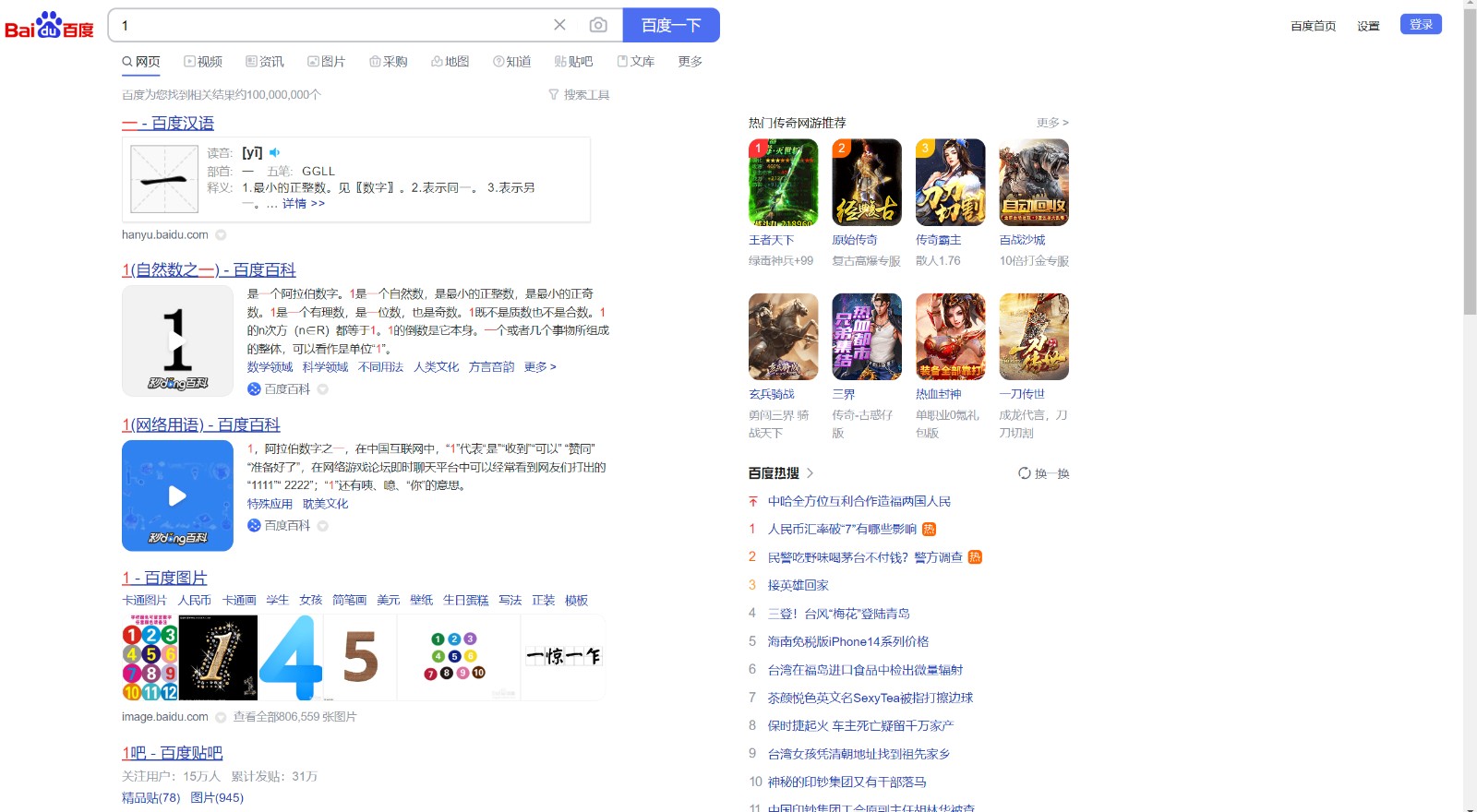1477x812 pixels.
Task: Switch to 资讯 tab
Action: pos(265,62)
